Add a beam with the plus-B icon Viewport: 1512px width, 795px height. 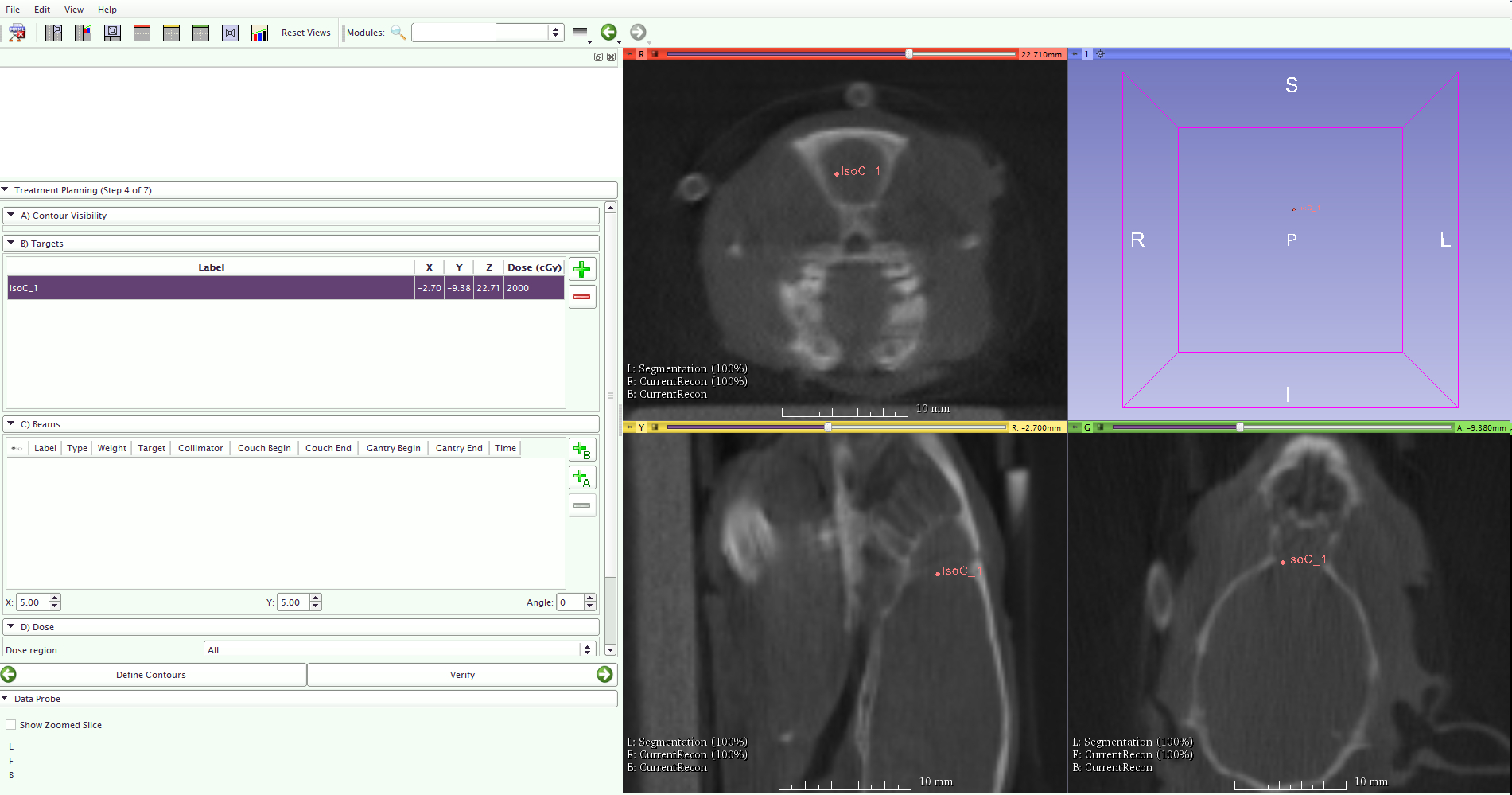point(582,450)
